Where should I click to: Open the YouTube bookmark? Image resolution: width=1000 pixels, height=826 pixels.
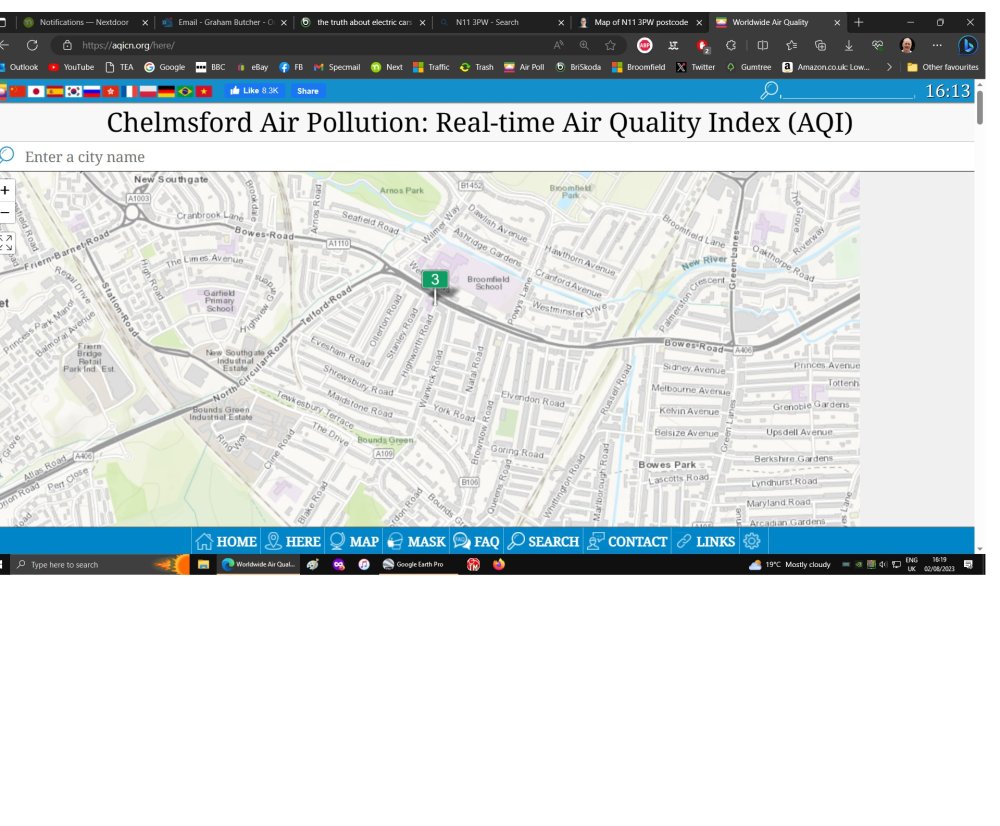[x=71, y=67]
